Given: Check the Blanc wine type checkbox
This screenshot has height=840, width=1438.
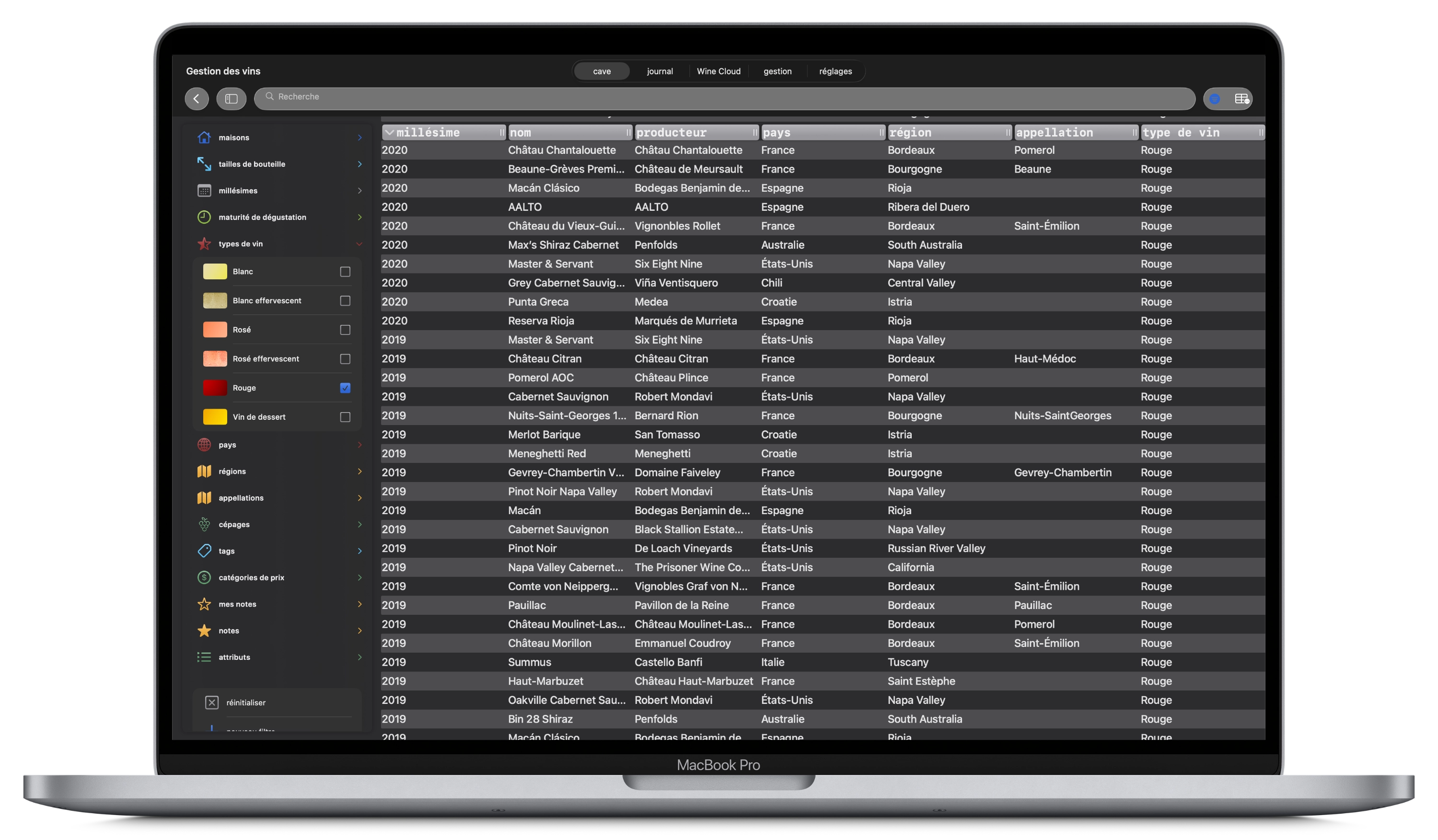Looking at the screenshot, I should (345, 271).
